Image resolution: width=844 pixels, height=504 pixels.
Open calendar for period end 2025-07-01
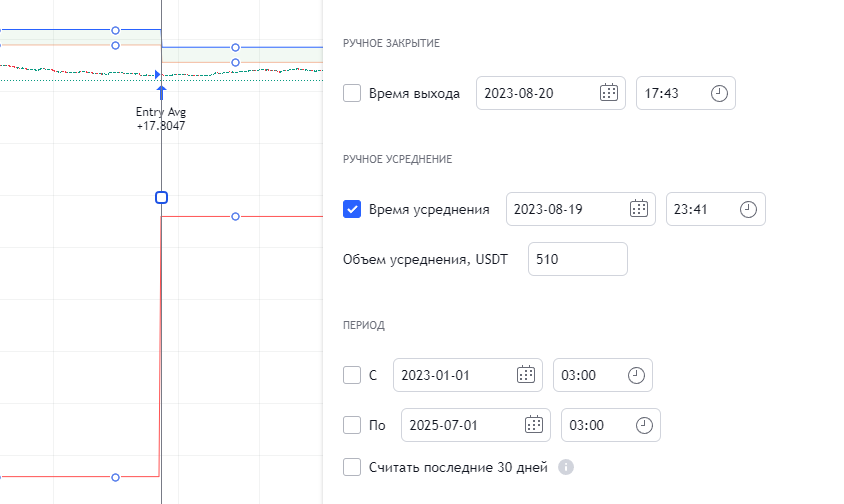[533, 425]
